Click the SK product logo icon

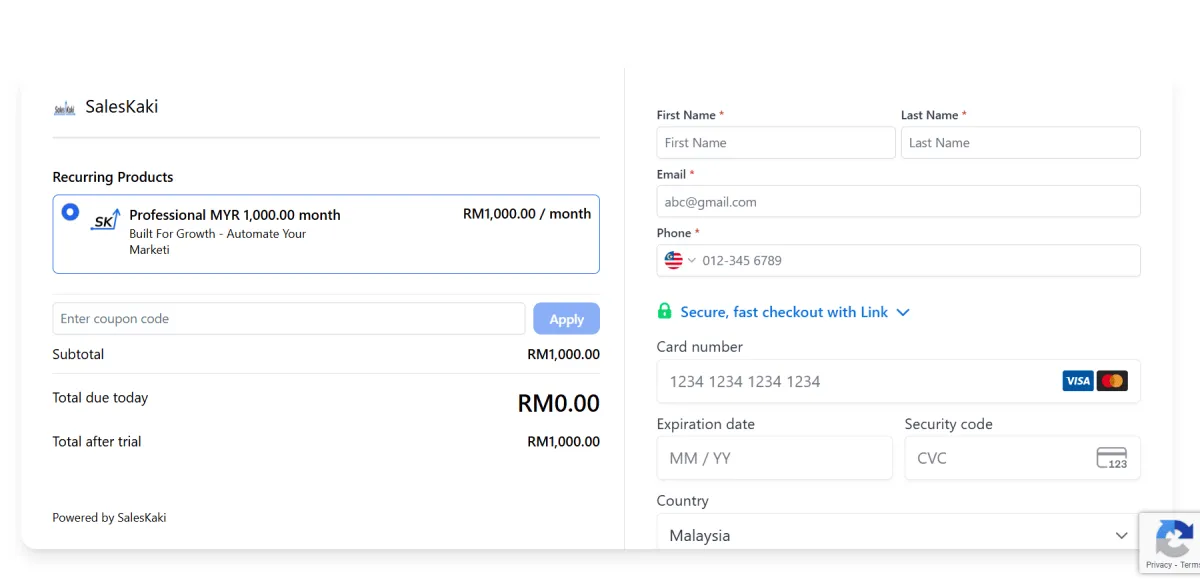pos(105,220)
